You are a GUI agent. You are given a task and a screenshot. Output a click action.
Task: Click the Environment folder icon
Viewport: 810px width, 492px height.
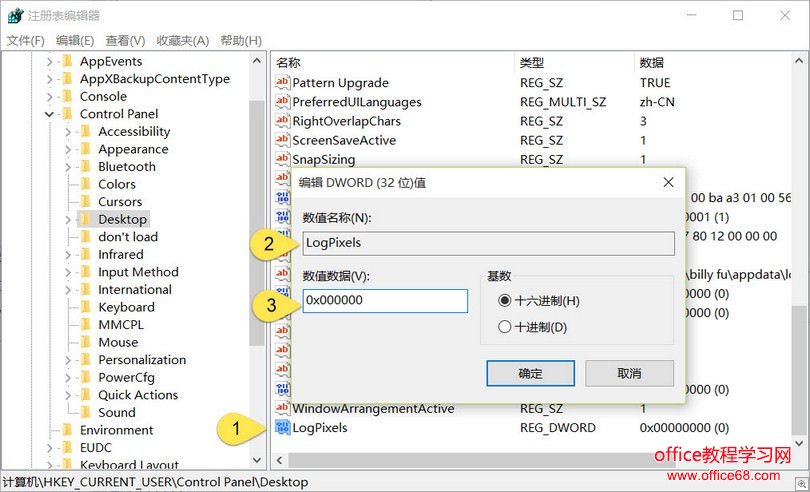(x=67, y=430)
